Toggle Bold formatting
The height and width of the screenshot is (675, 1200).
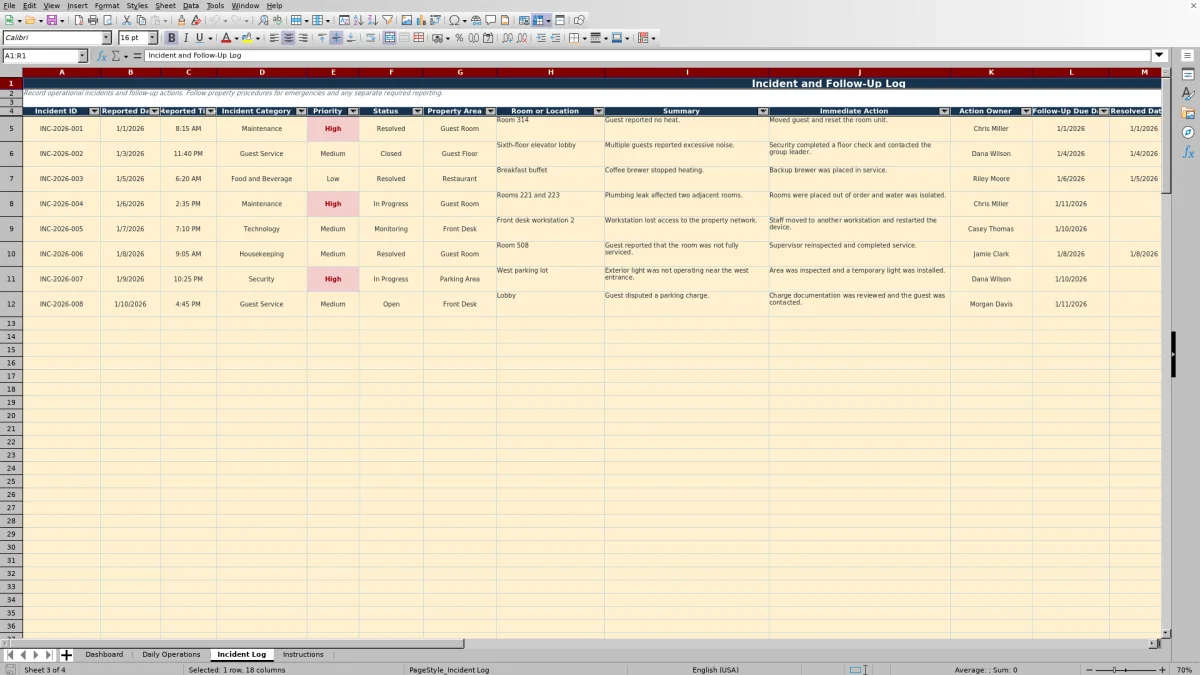(171, 38)
